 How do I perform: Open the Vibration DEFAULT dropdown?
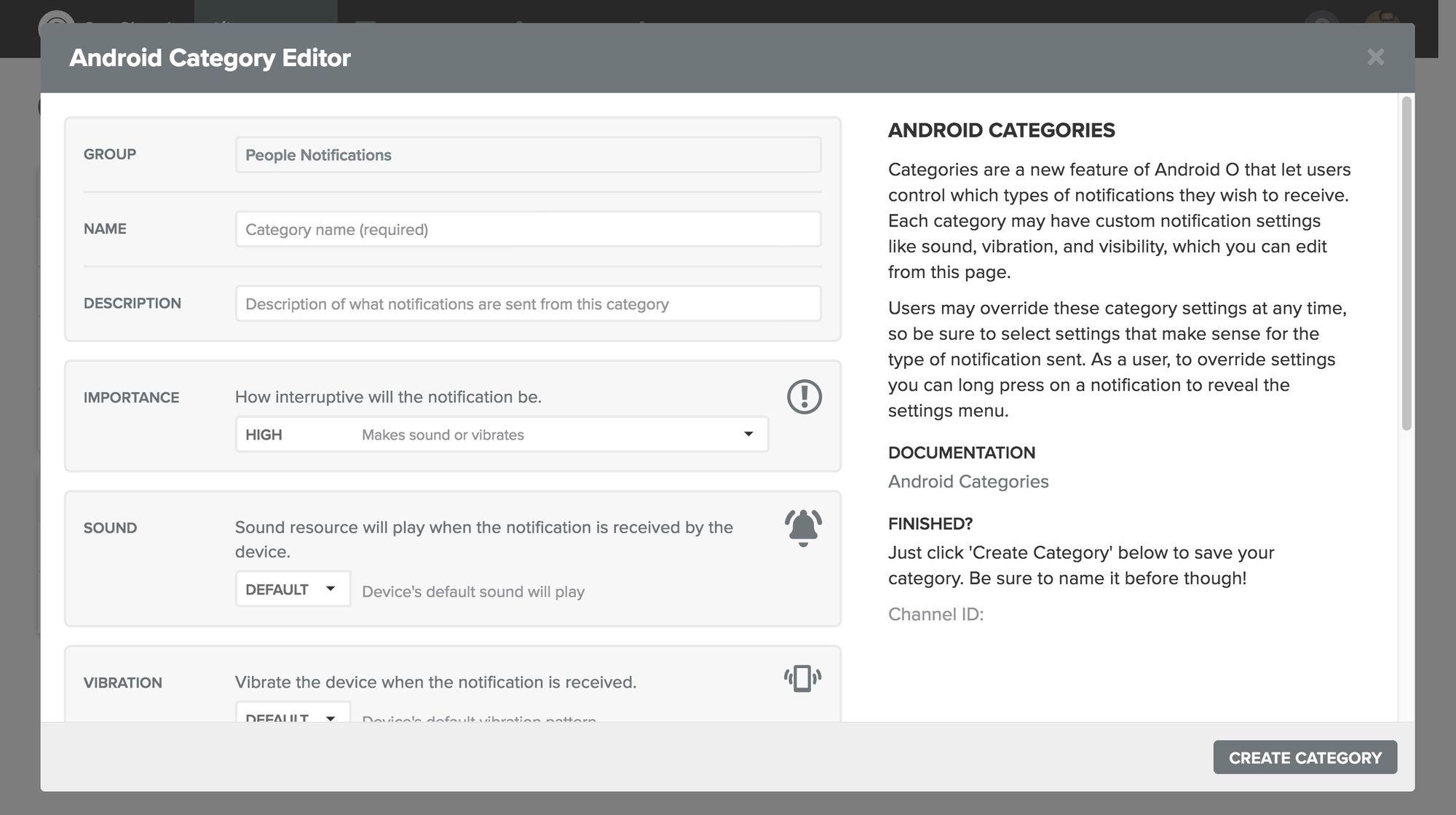(x=293, y=712)
